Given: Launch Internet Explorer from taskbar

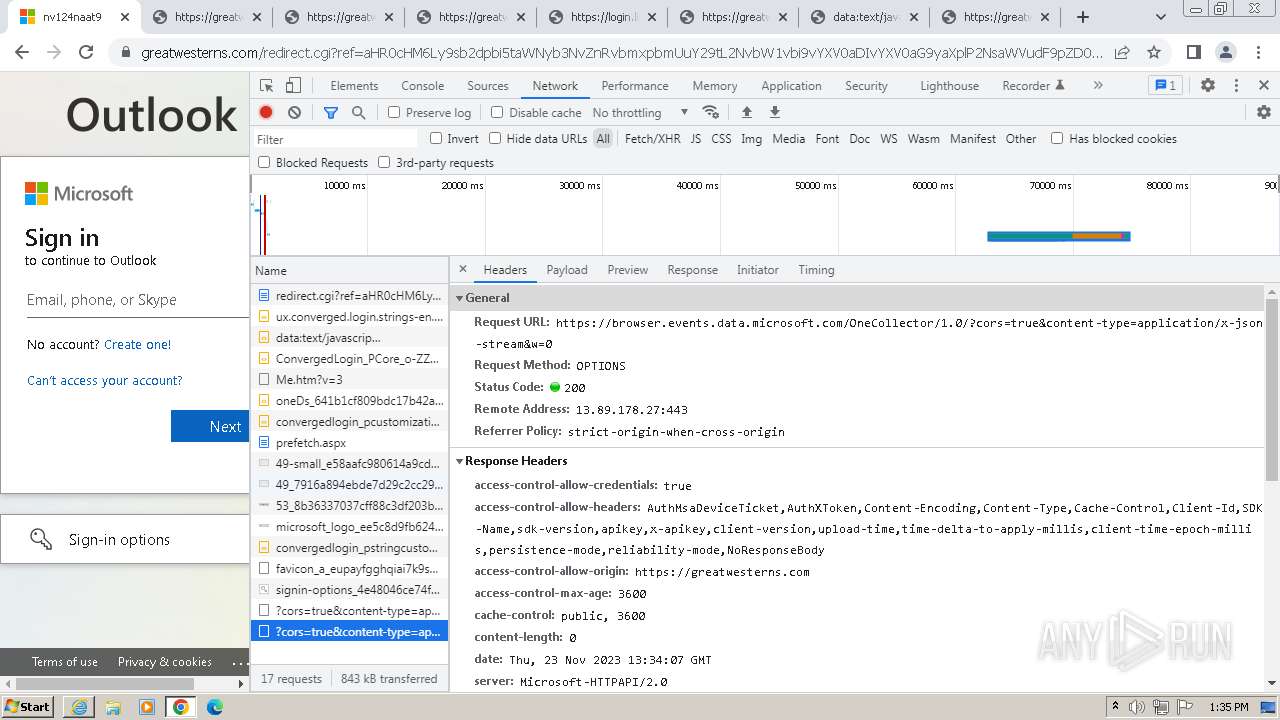Looking at the screenshot, I should tap(80, 707).
